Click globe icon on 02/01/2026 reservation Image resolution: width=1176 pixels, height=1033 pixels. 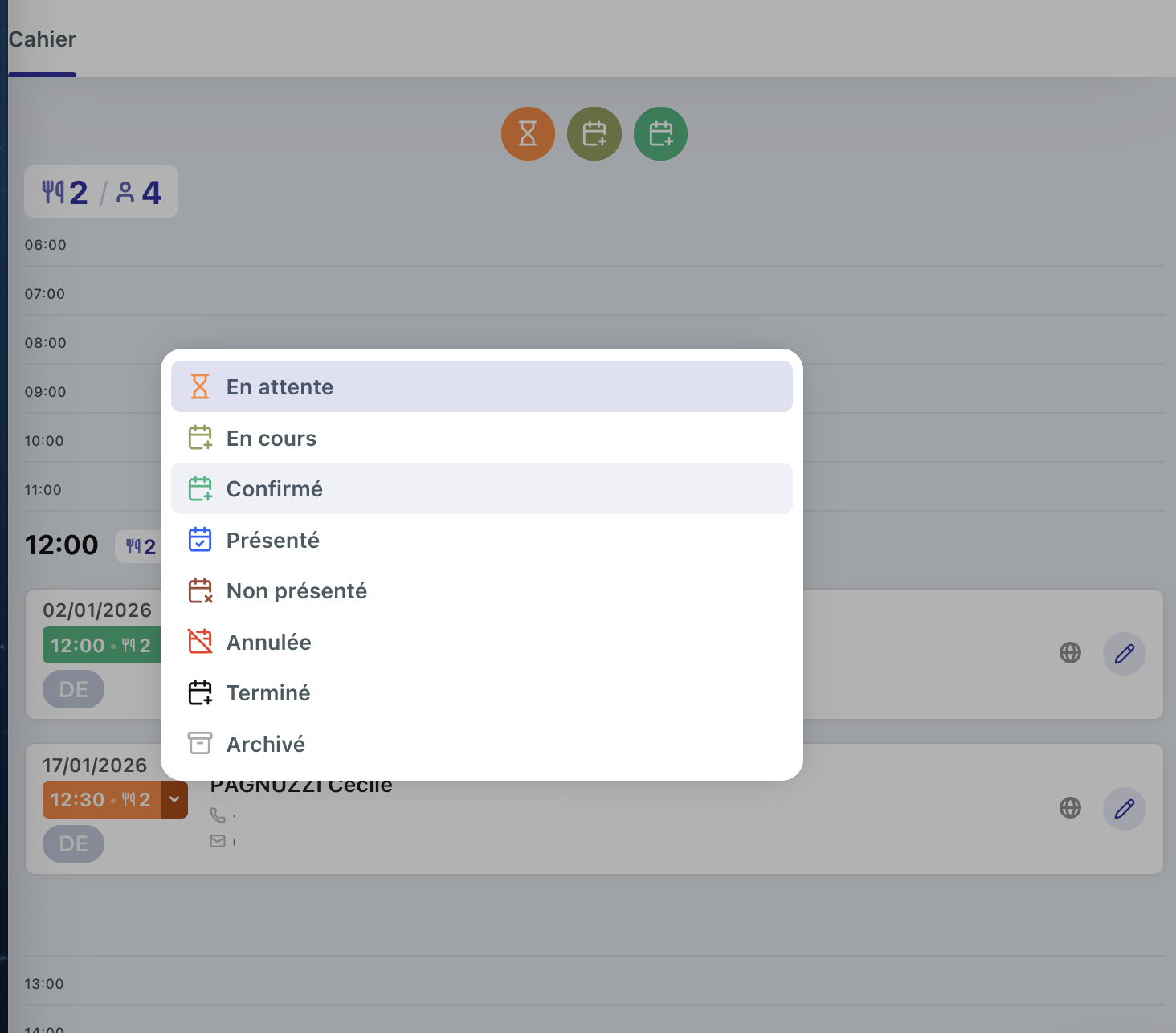click(x=1070, y=653)
